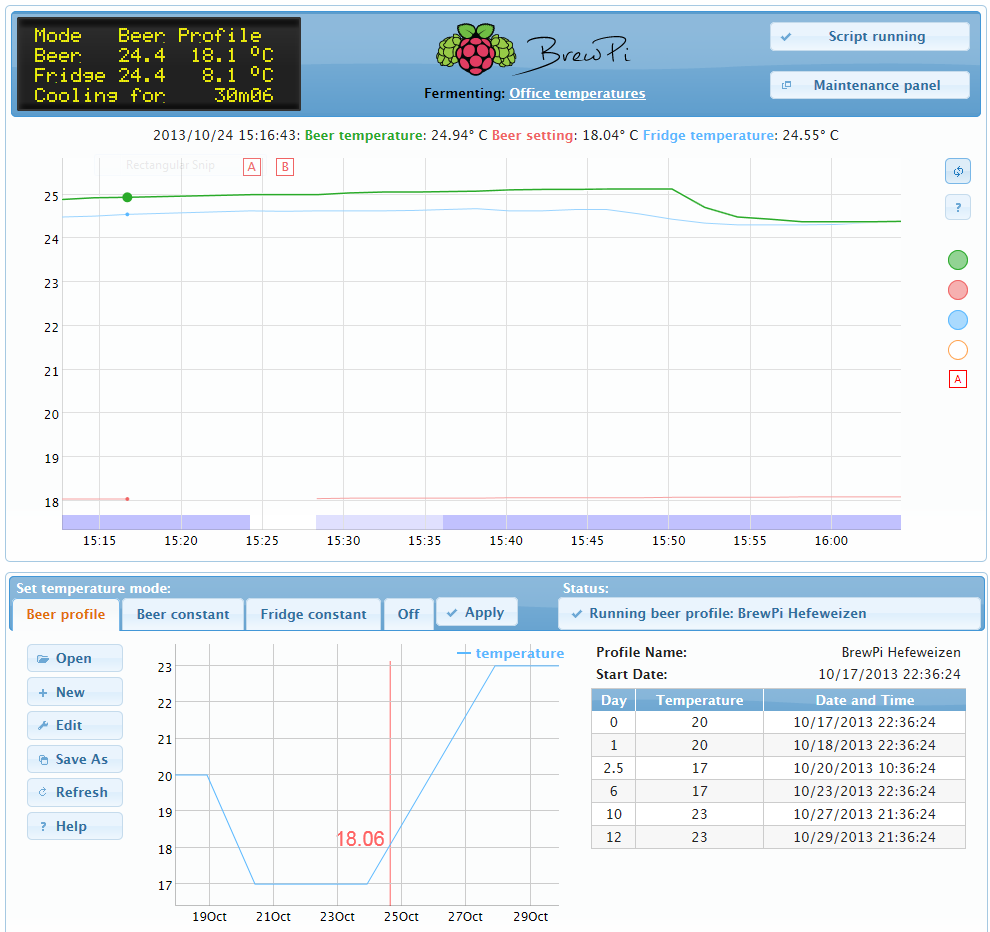The image size is (990, 932).
Task: Open profile Help
Action: [75, 826]
